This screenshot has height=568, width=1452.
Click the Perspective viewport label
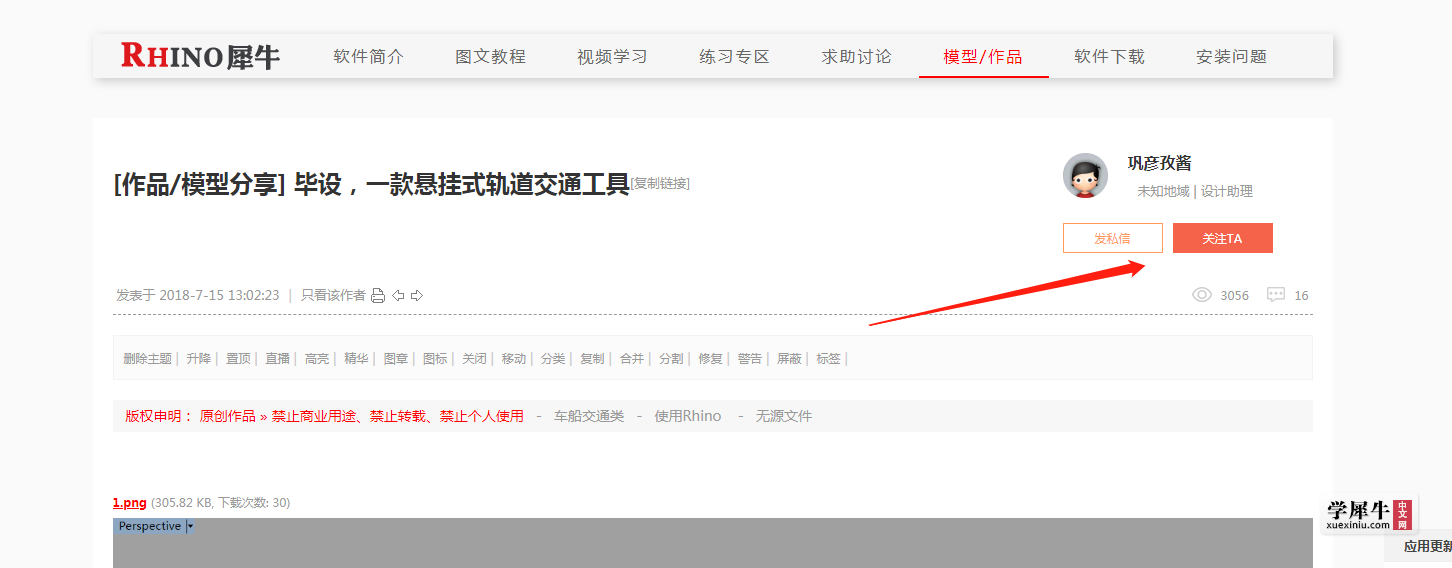[150, 526]
